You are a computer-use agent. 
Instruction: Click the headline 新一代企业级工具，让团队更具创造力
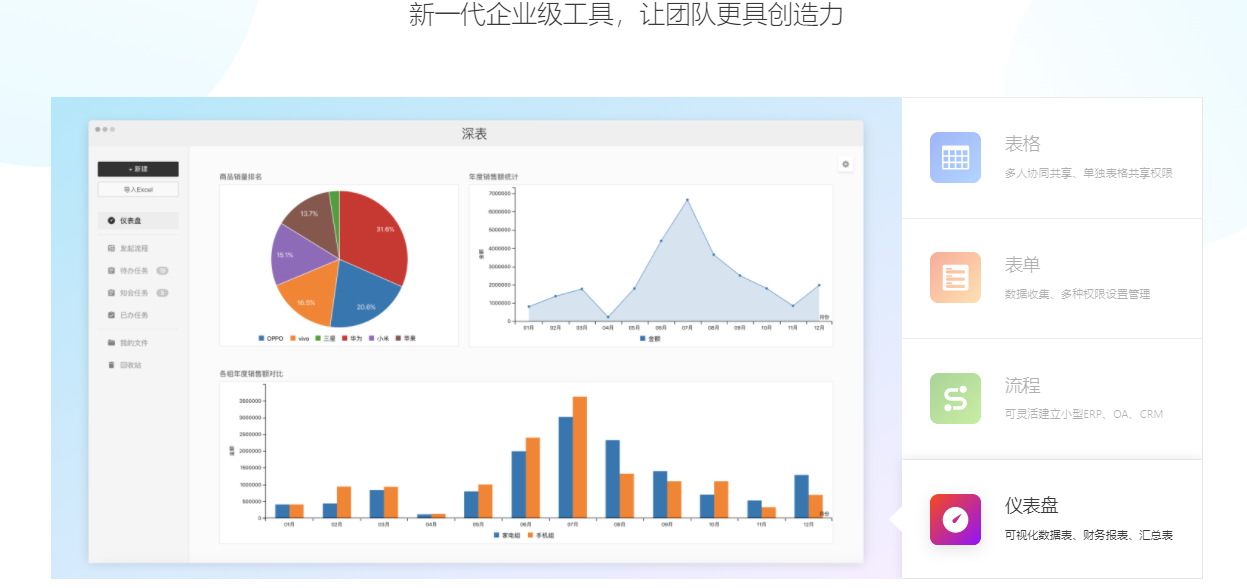pos(626,15)
